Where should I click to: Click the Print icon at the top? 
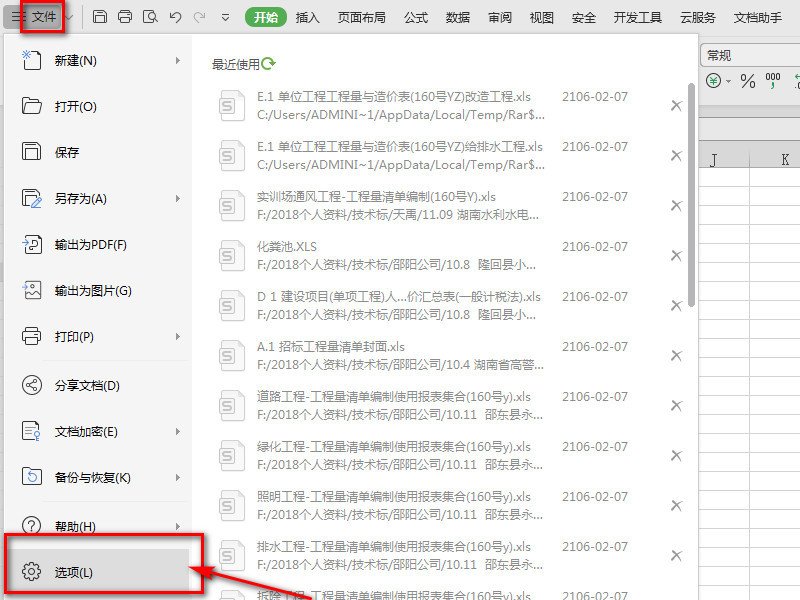pyautogui.click(x=124, y=16)
